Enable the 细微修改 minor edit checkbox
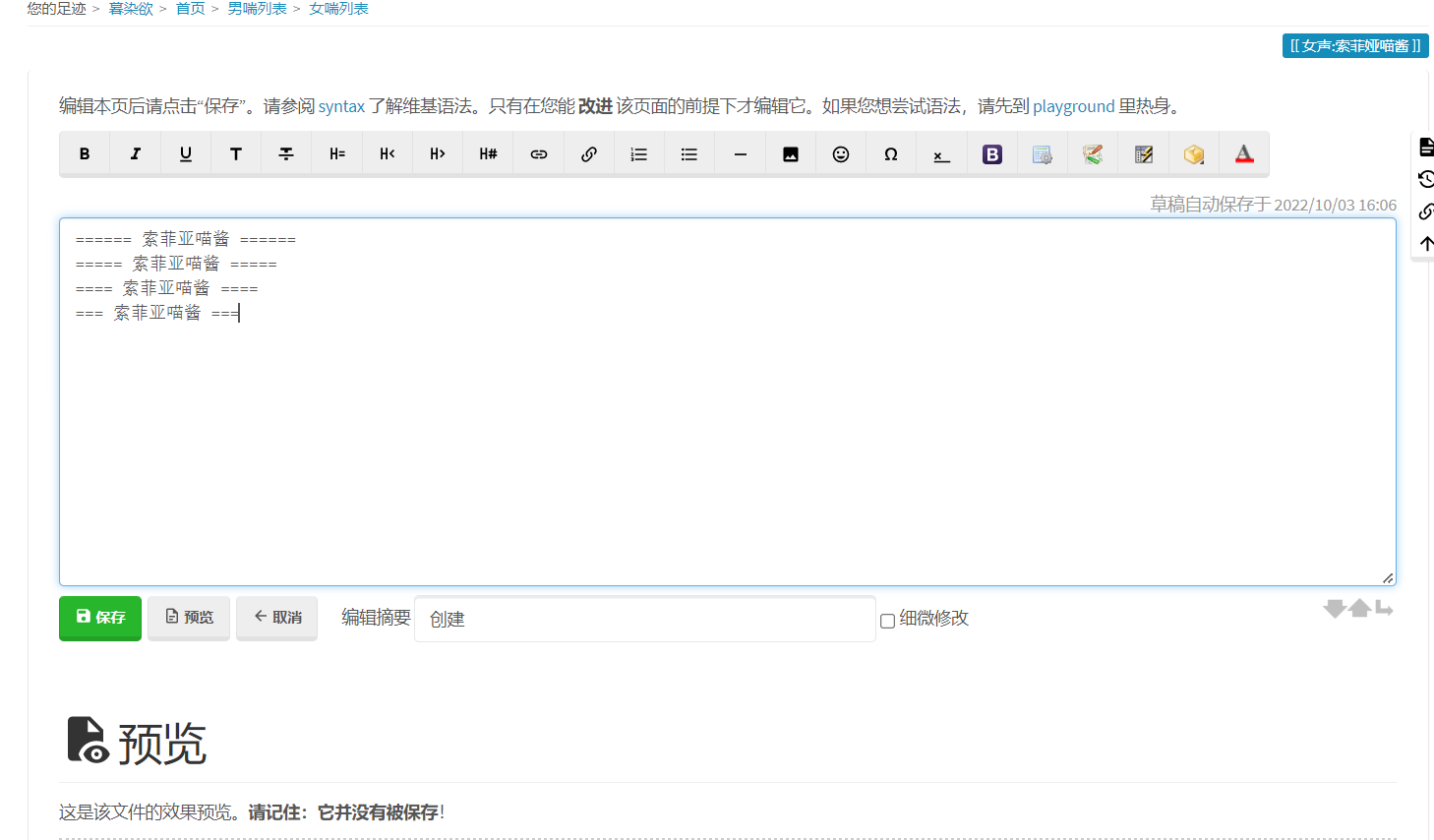 point(887,621)
